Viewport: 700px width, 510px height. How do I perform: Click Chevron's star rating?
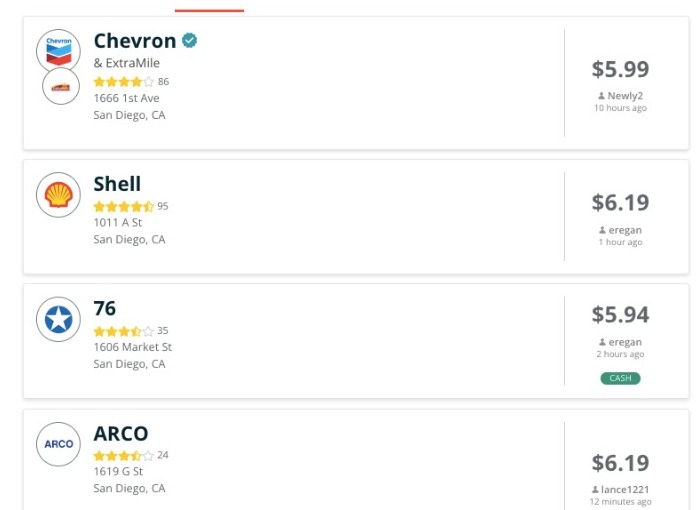124,82
